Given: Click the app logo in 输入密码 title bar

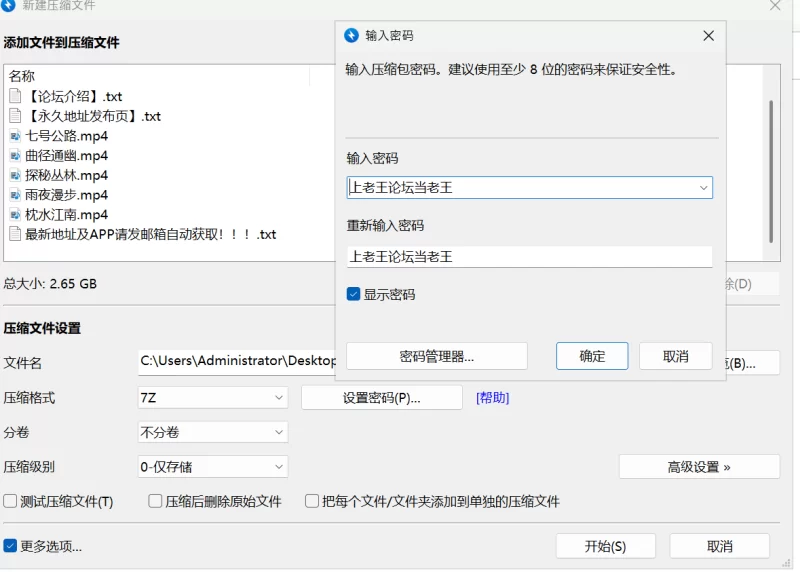Looking at the screenshot, I should [x=351, y=36].
